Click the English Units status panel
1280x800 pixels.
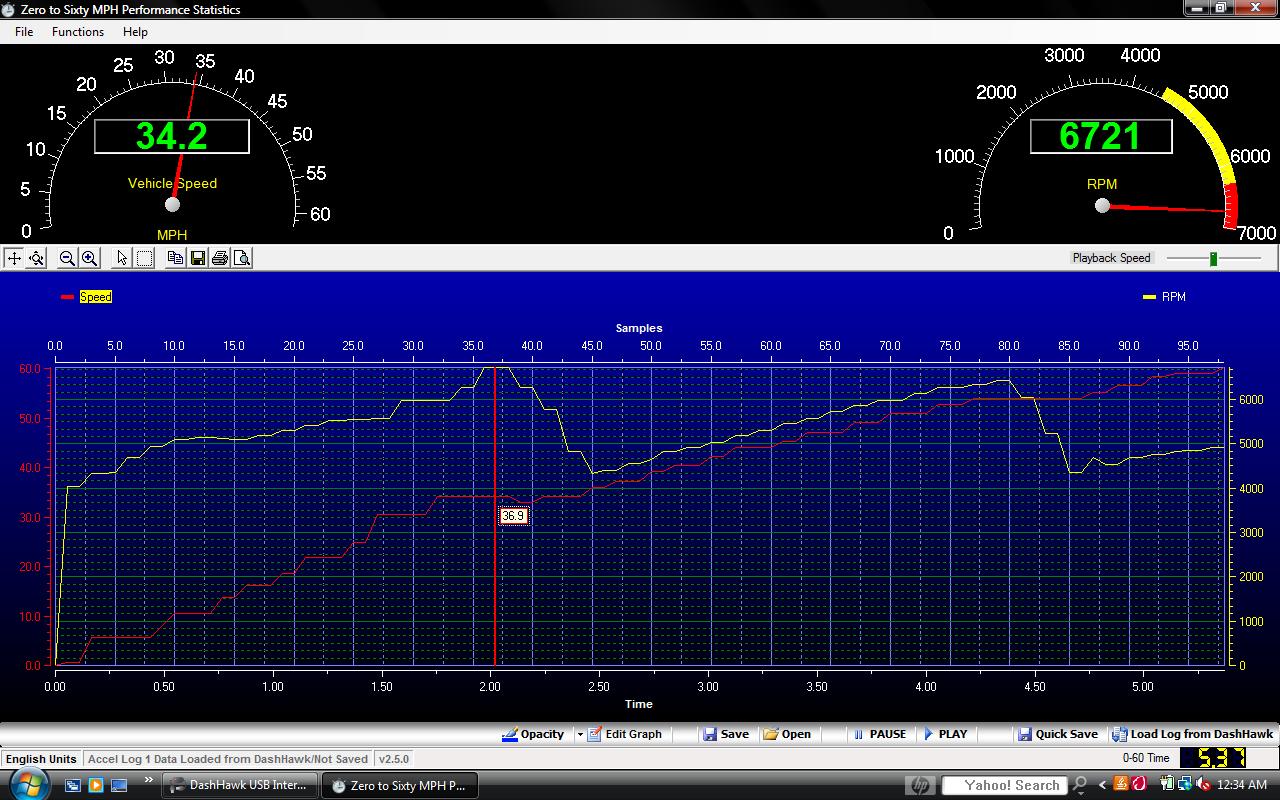coord(41,759)
